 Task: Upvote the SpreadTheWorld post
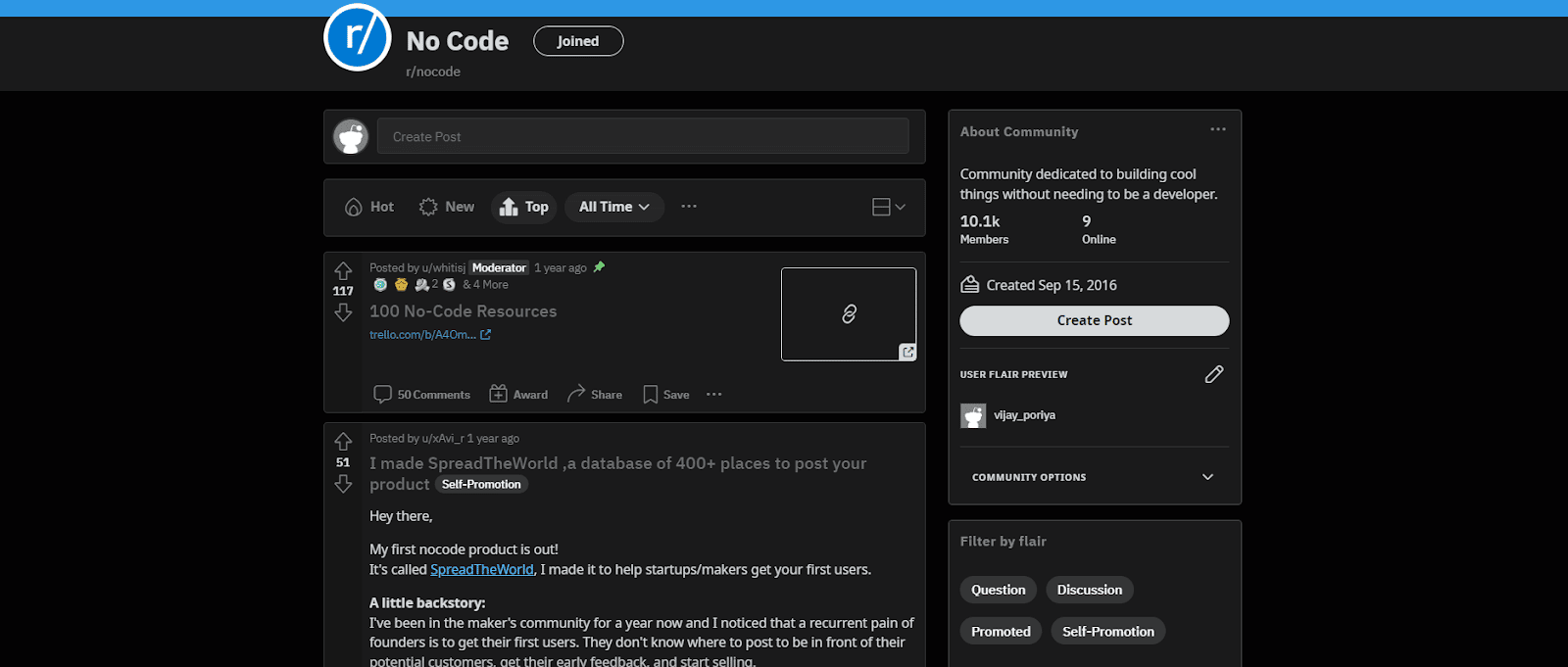click(343, 442)
